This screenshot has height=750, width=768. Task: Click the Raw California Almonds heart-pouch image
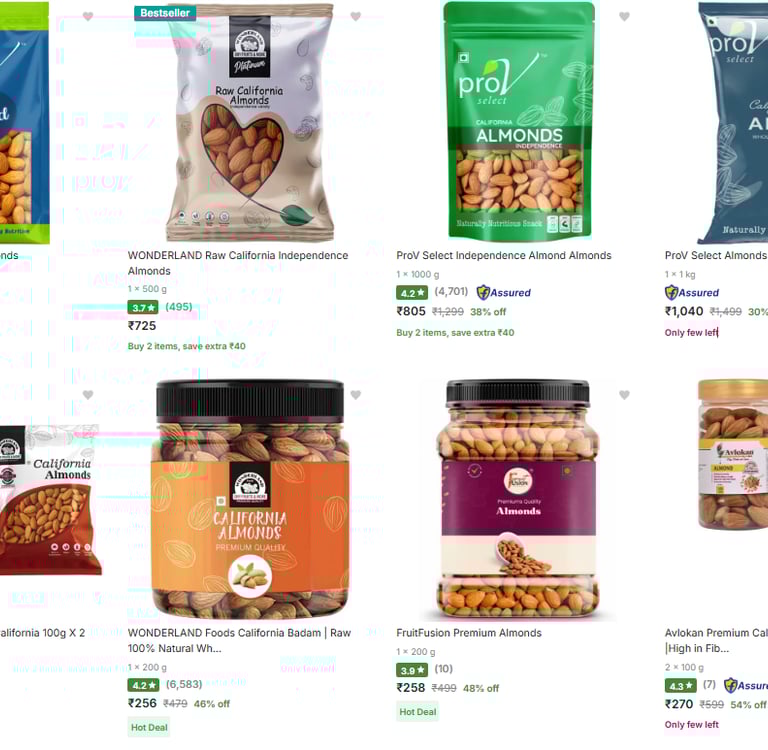point(251,122)
